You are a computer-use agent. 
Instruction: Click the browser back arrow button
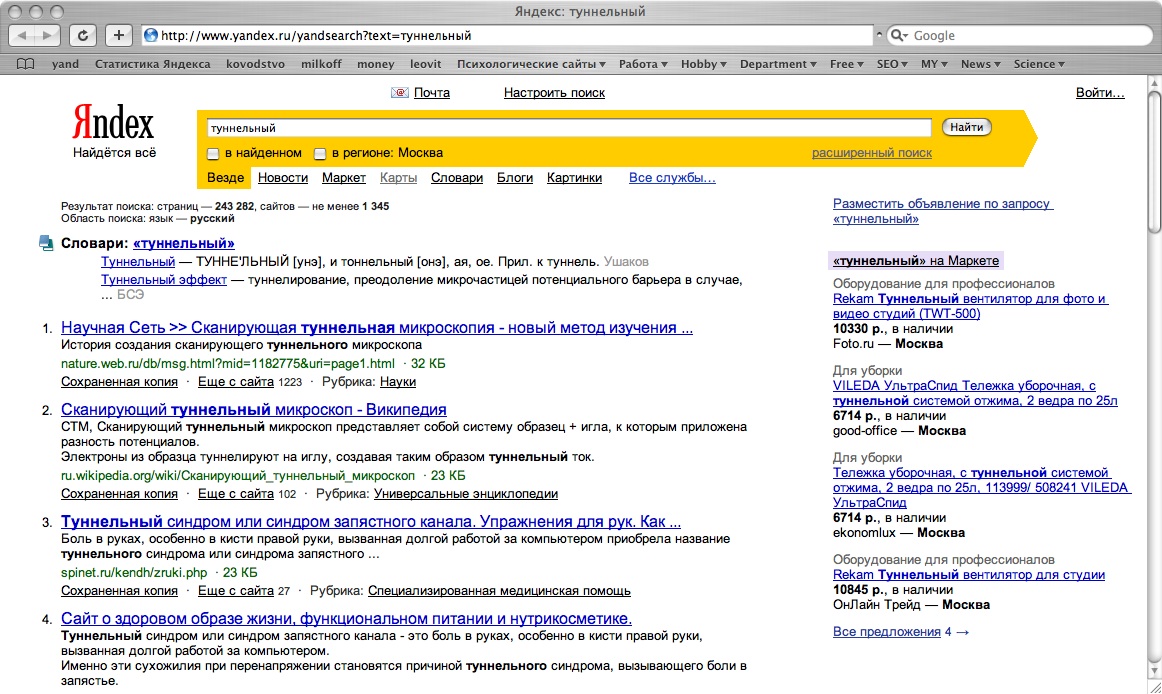[x=24, y=36]
